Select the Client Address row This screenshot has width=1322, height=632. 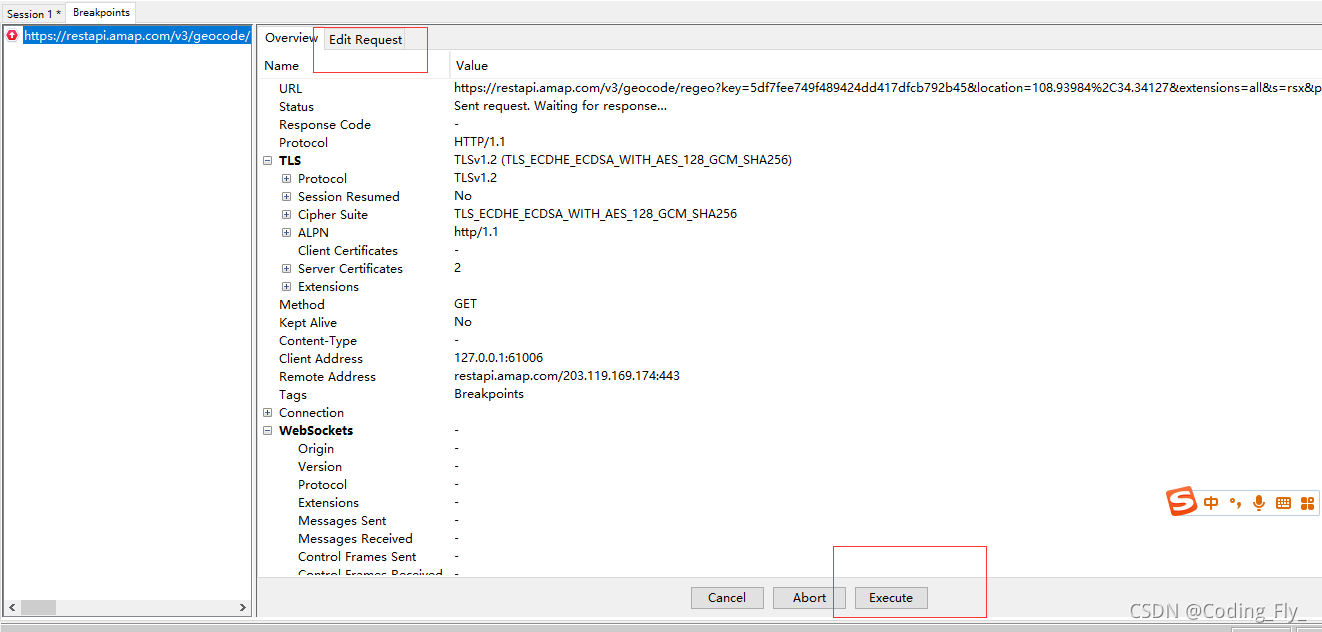coord(790,359)
